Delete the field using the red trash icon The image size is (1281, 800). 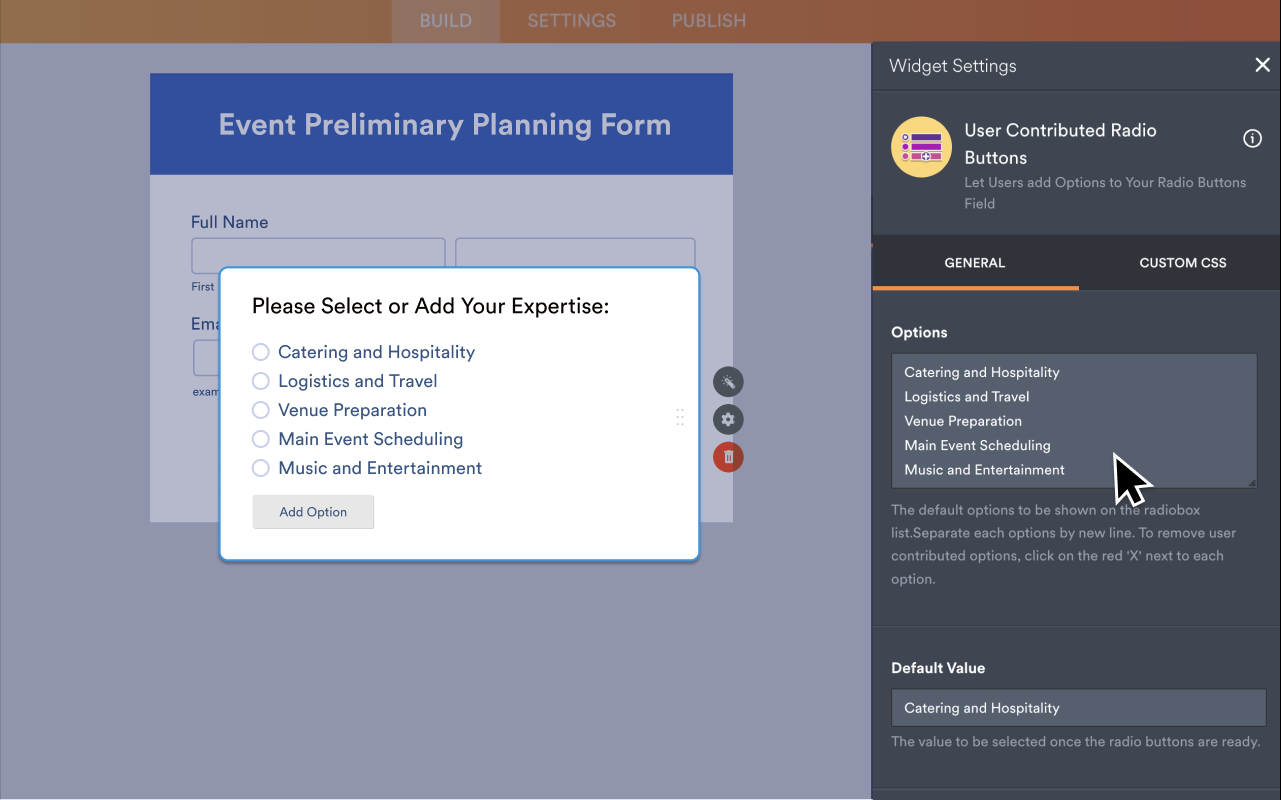tap(728, 457)
